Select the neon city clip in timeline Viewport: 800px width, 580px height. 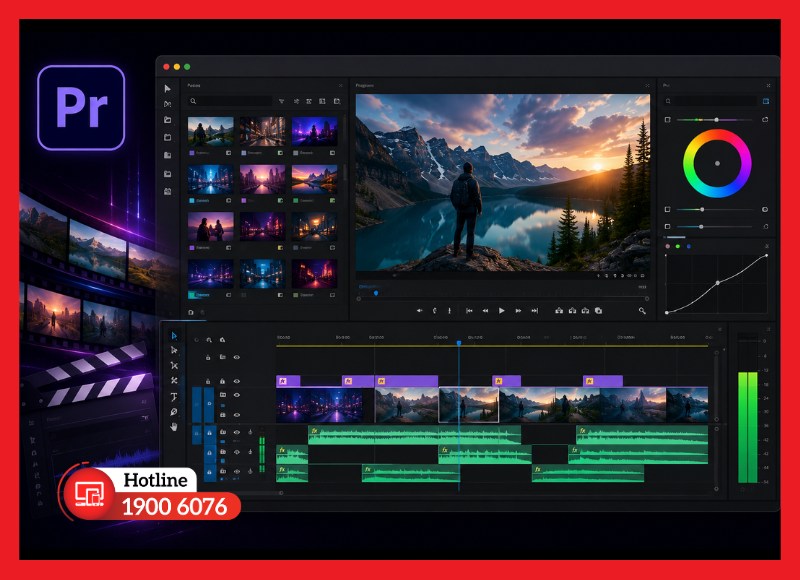tap(319, 405)
